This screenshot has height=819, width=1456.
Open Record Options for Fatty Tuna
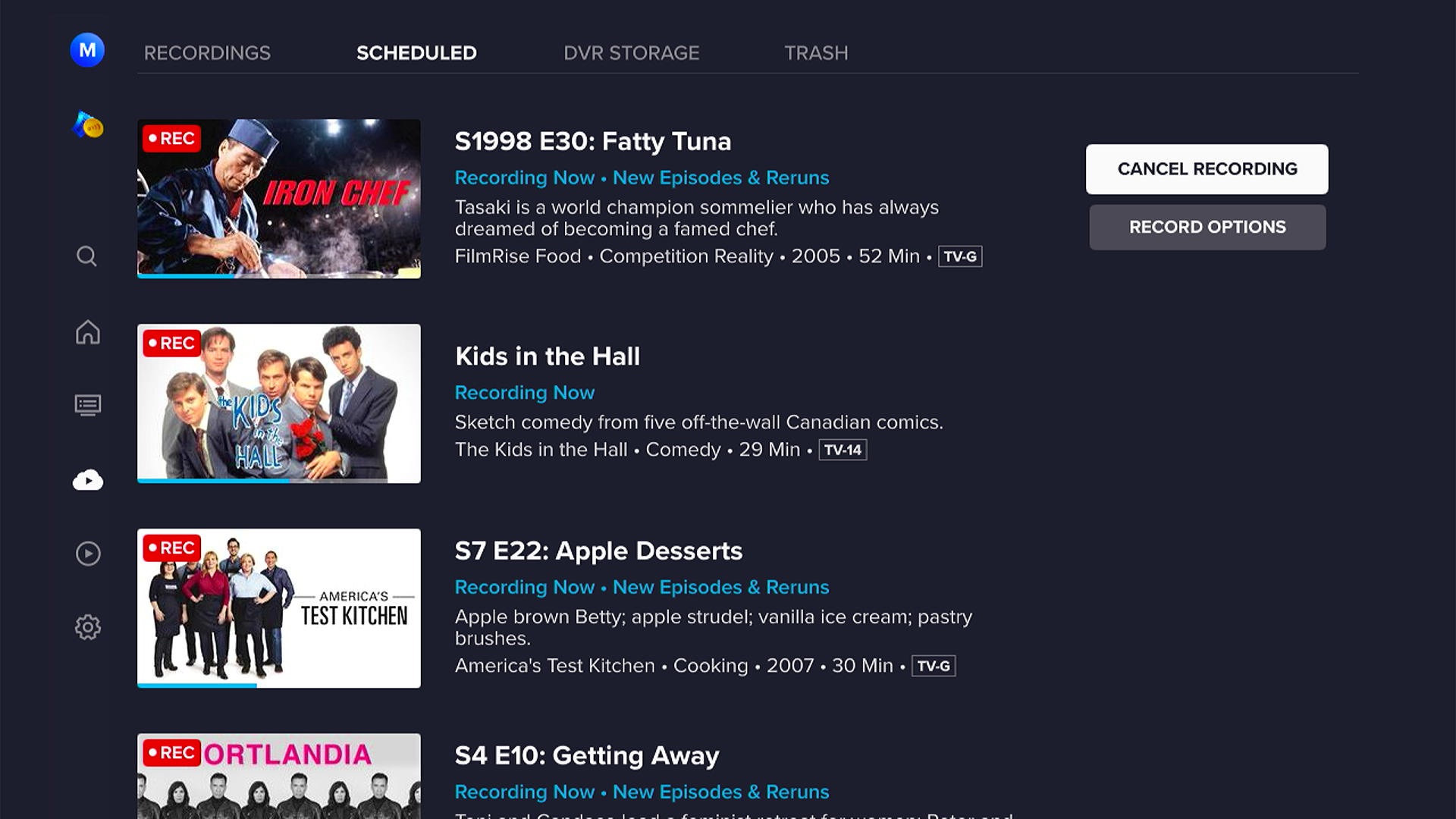[1207, 227]
